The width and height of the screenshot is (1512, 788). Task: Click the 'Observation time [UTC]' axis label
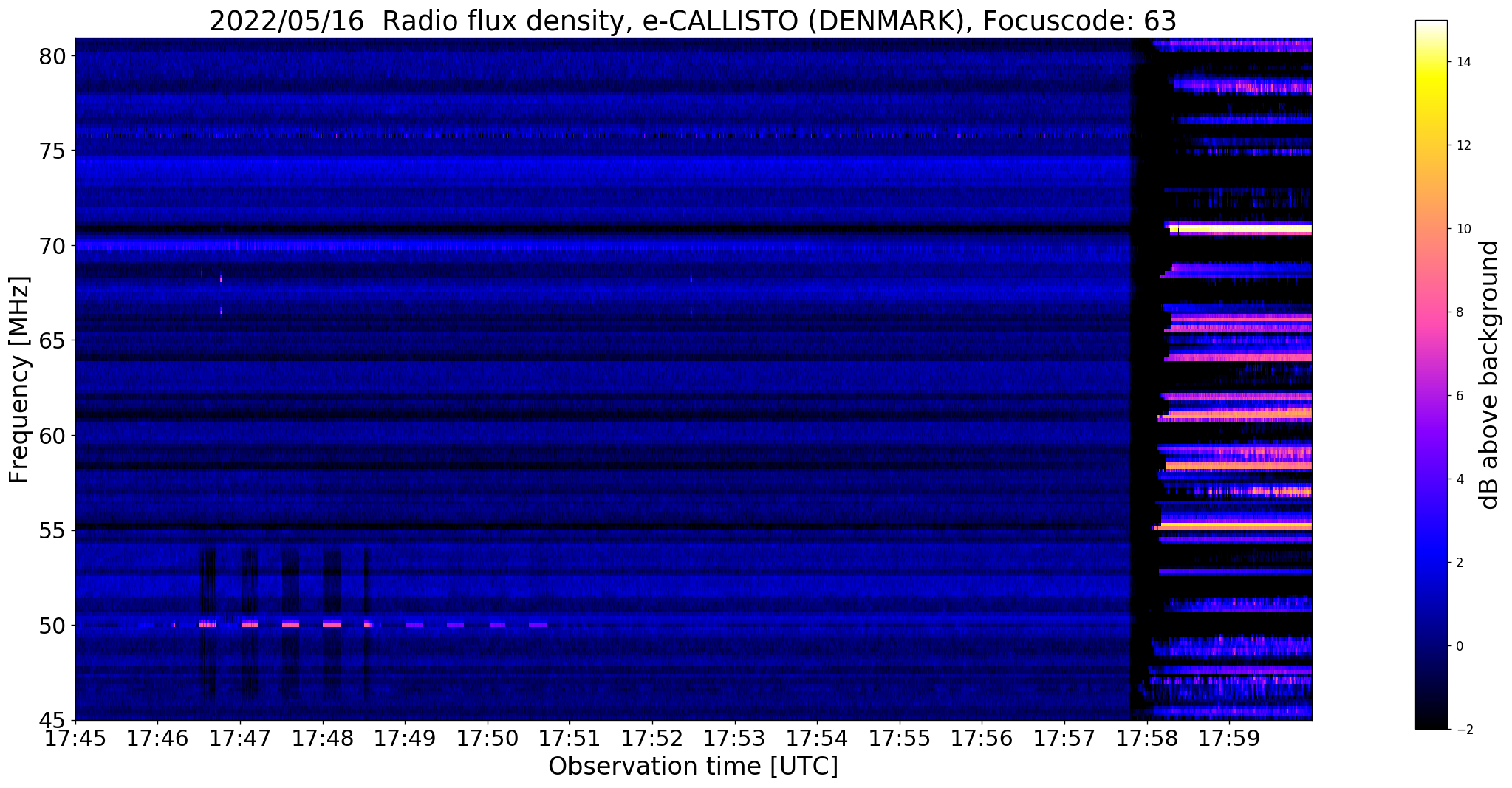tap(693, 766)
